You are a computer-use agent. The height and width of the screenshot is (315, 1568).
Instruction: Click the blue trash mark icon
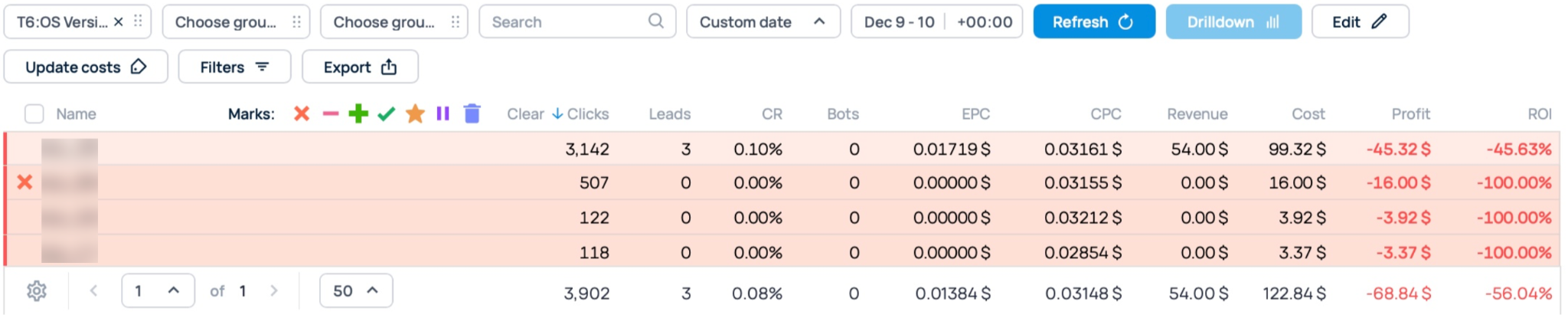[x=472, y=114]
